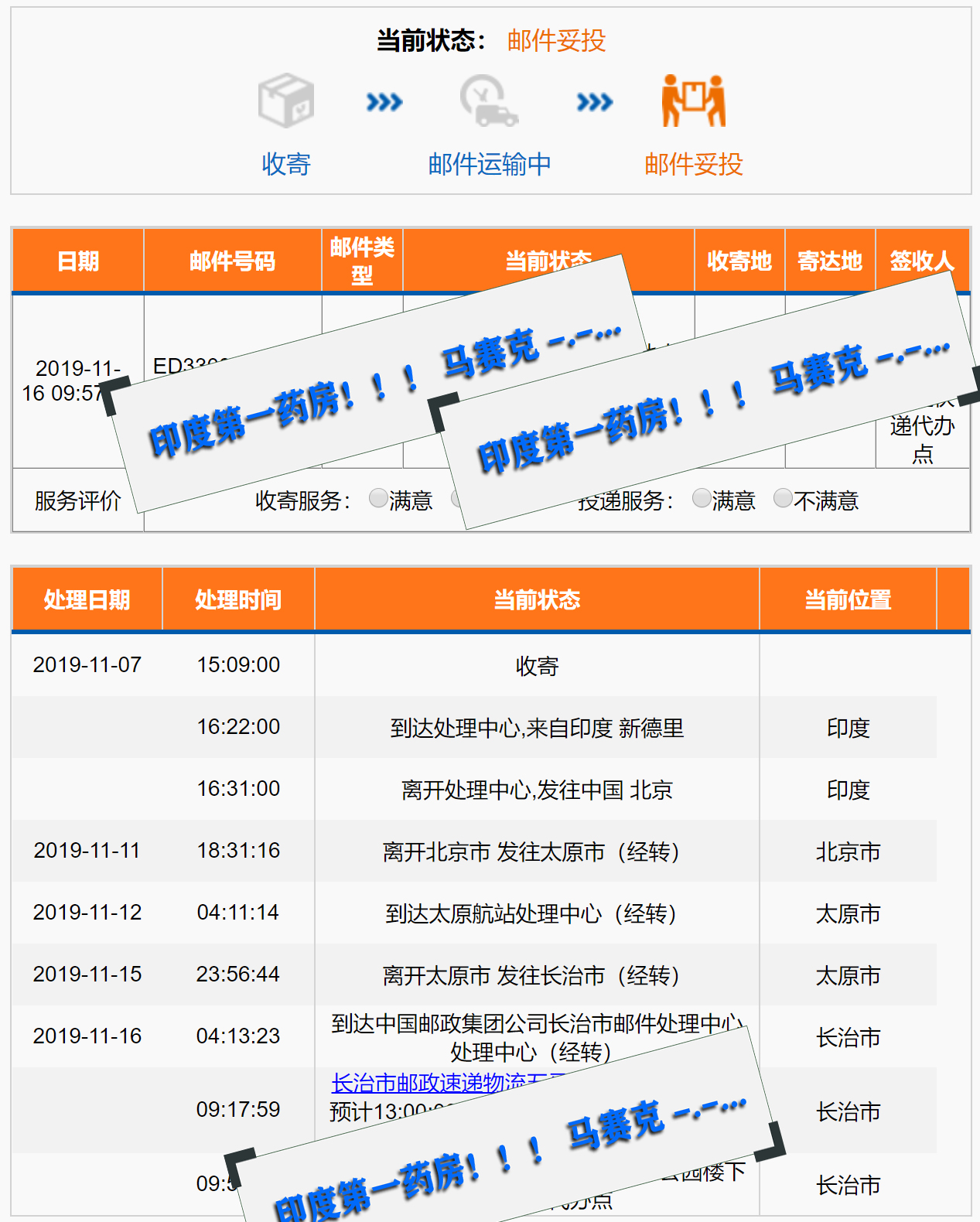Click the 收寄 package box icon
980x1222 pixels.
click(286, 101)
